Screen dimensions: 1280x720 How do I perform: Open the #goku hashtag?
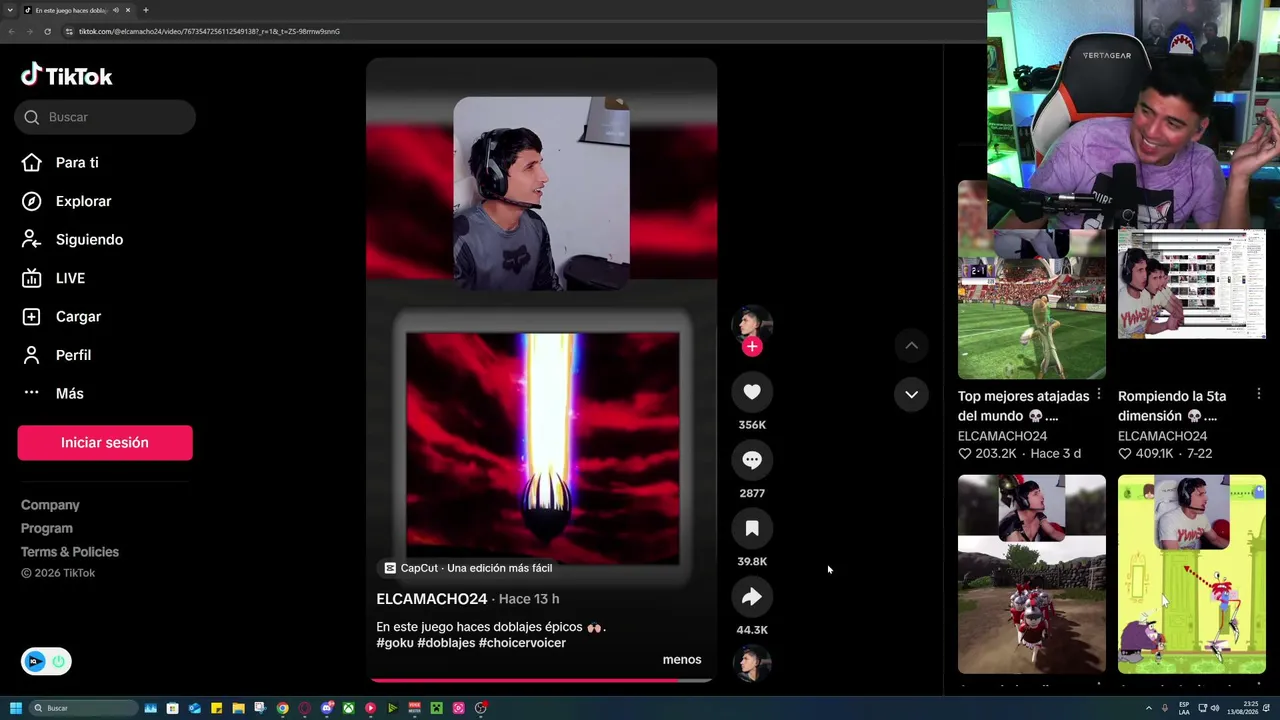coord(395,643)
